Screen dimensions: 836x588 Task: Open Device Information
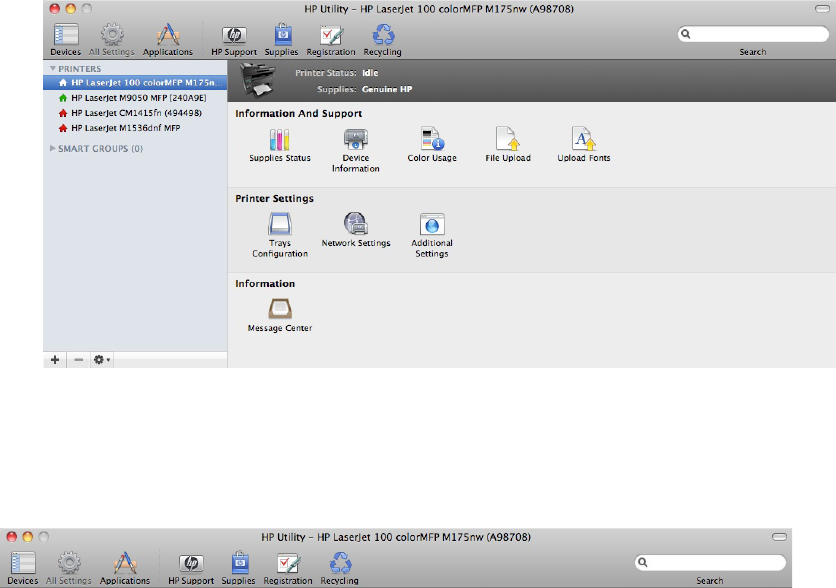pos(356,150)
